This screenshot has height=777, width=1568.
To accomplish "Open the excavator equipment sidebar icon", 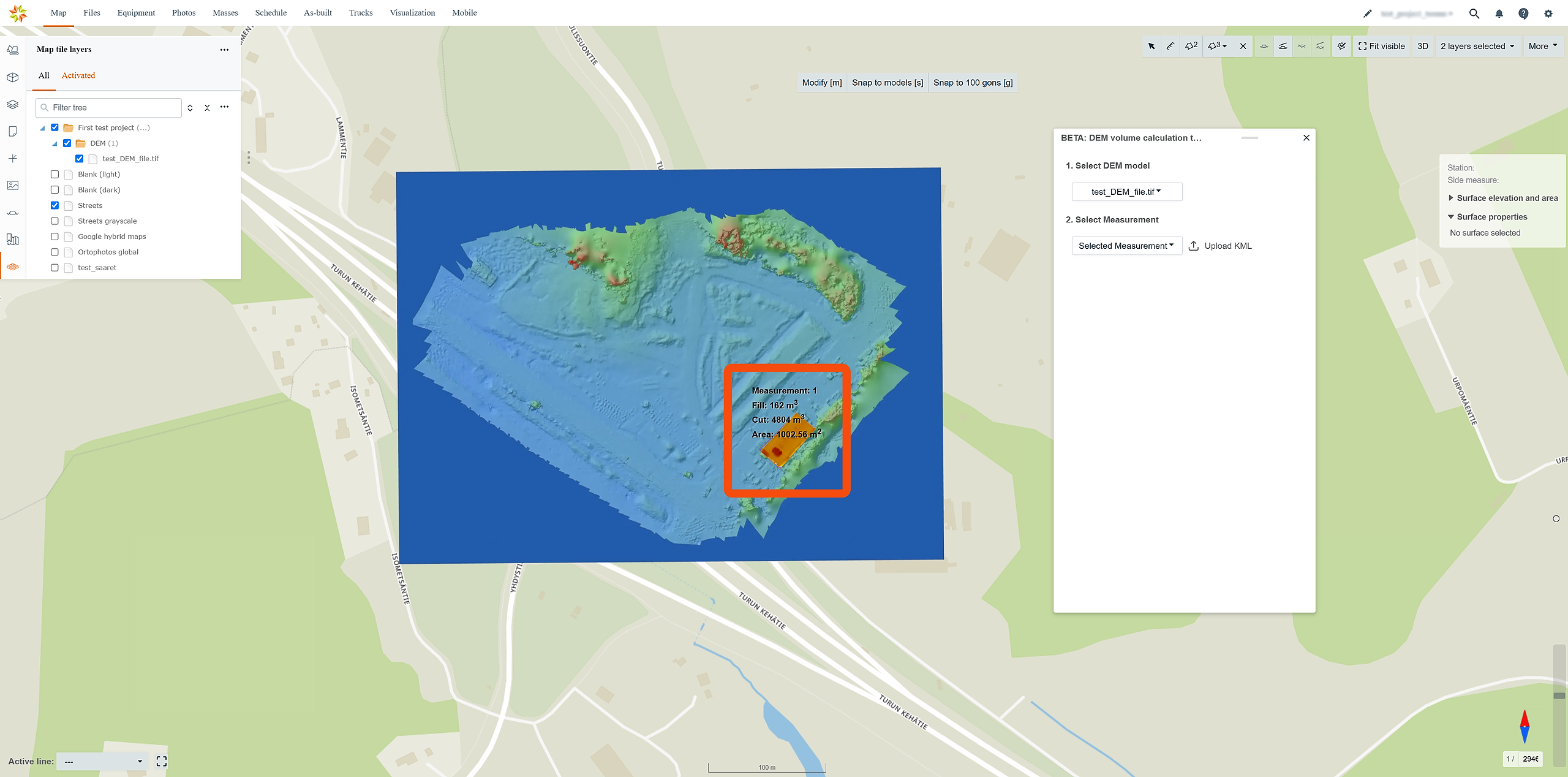I will click(13, 50).
